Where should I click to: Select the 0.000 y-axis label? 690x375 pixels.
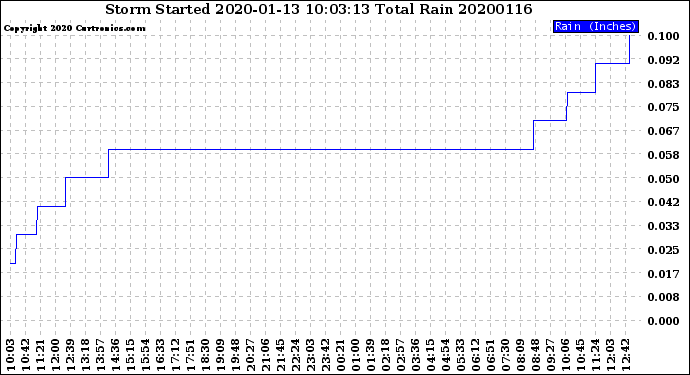pyautogui.click(x=663, y=321)
